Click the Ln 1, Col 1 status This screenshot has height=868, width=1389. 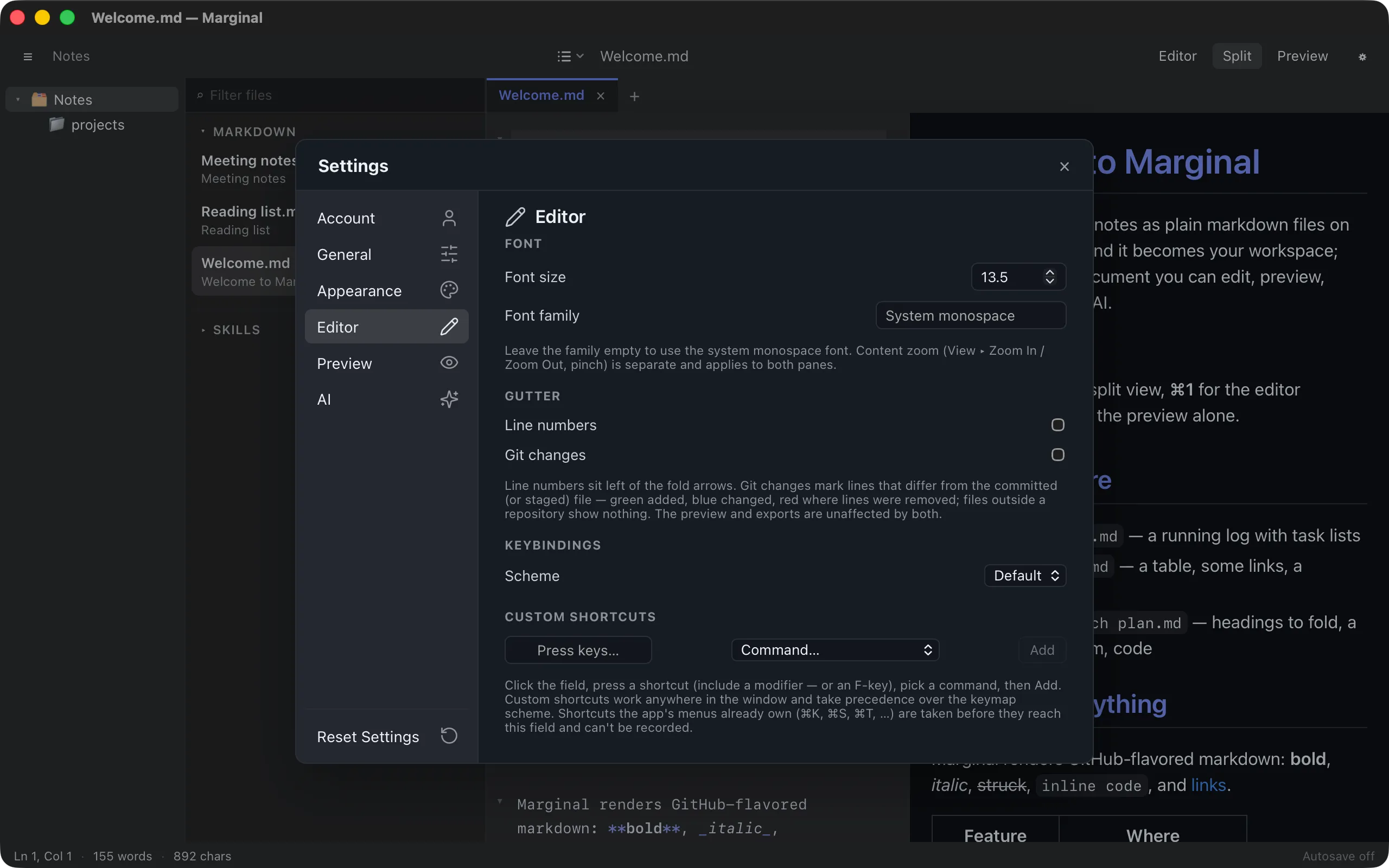pos(43,856)
